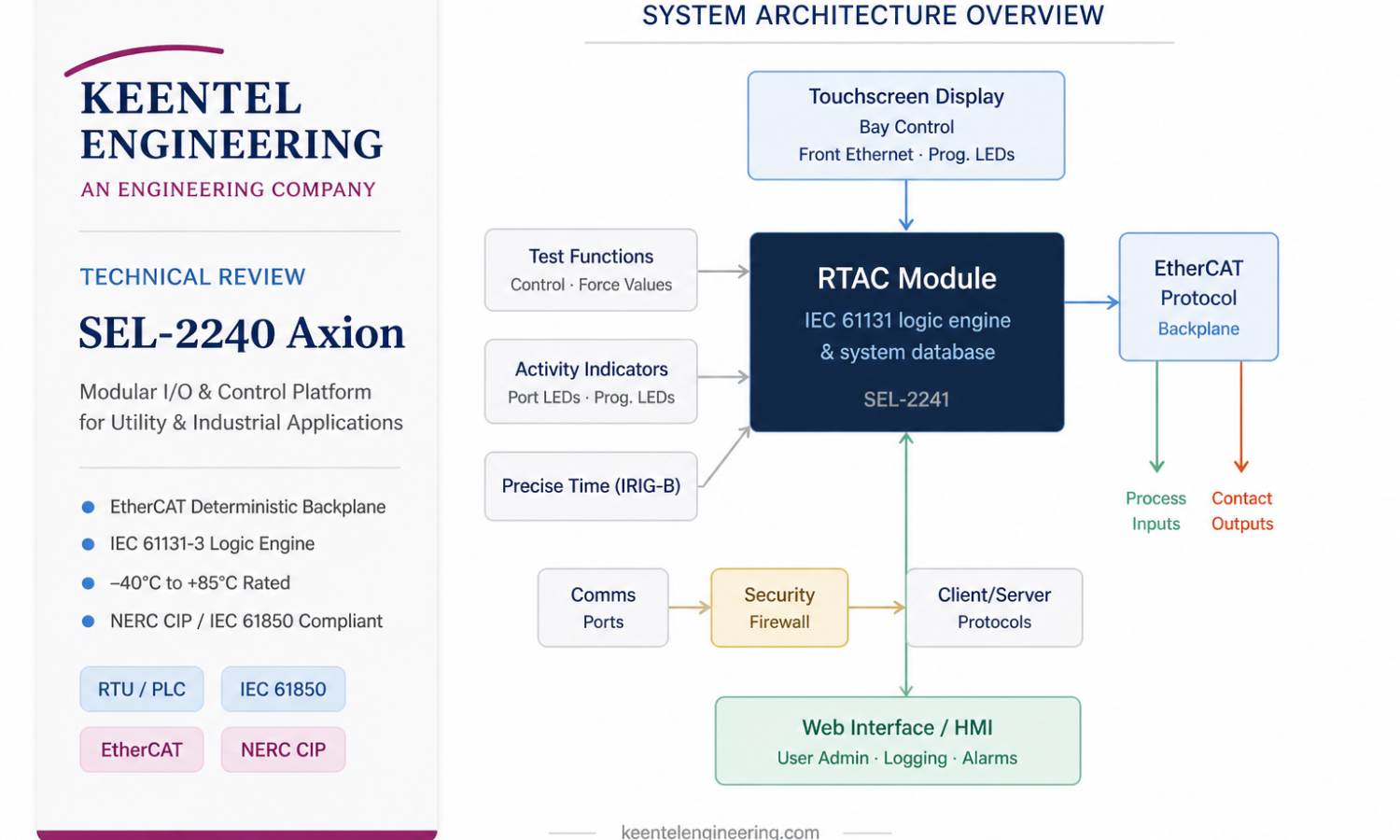Select the Precise Time (IRIG-B) box
The height and width of the screenshot is (840, 1400).
[x=591, y=486]
